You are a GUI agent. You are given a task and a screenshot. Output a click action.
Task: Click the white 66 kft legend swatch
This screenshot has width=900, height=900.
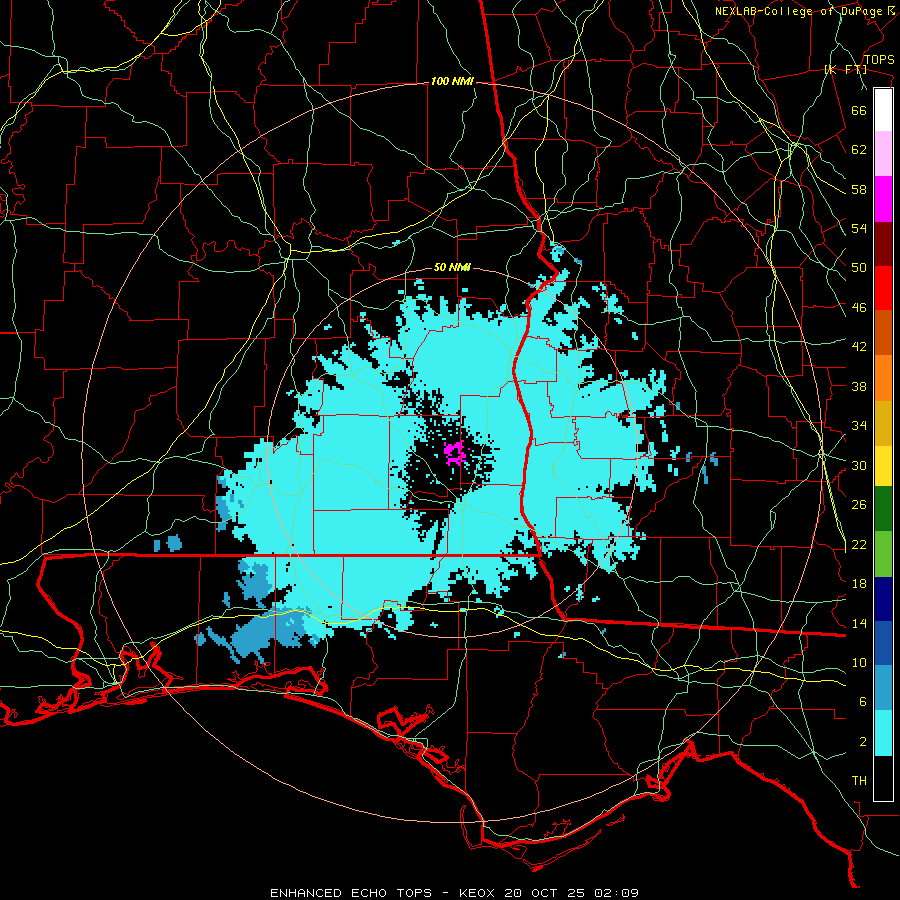point(883,110)
